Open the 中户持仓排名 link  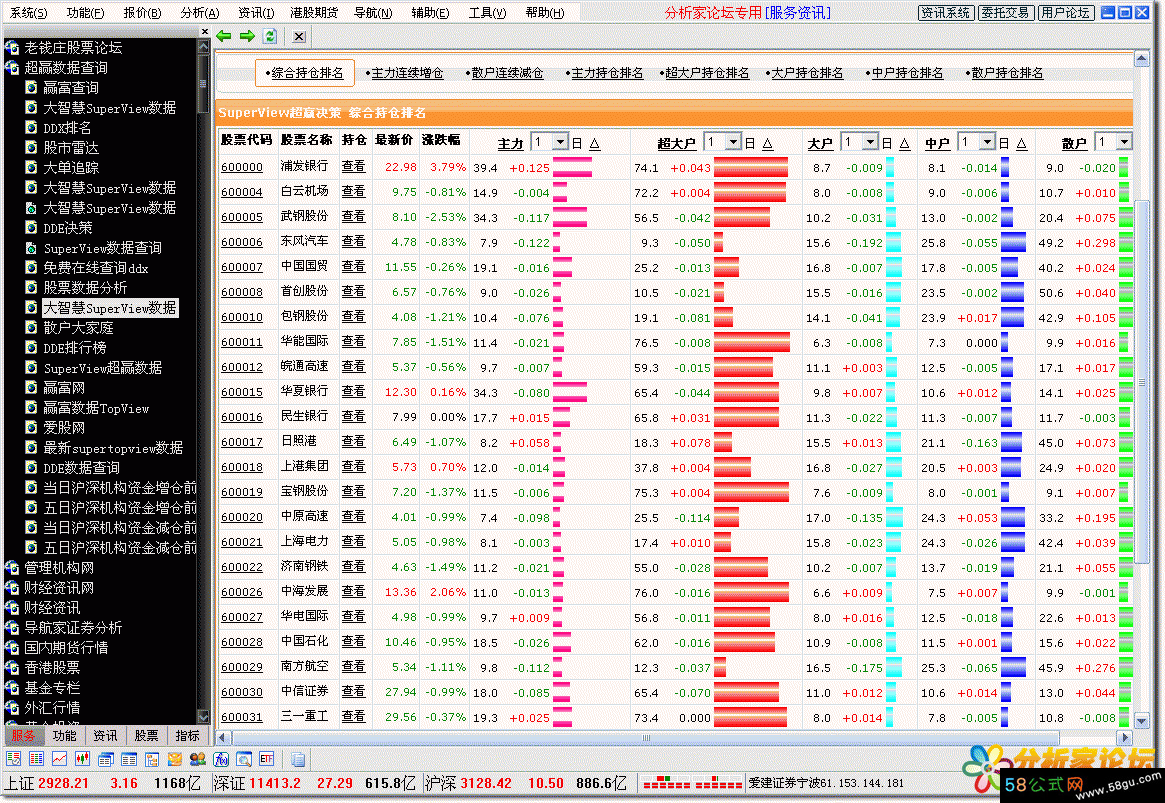point(907,73)
